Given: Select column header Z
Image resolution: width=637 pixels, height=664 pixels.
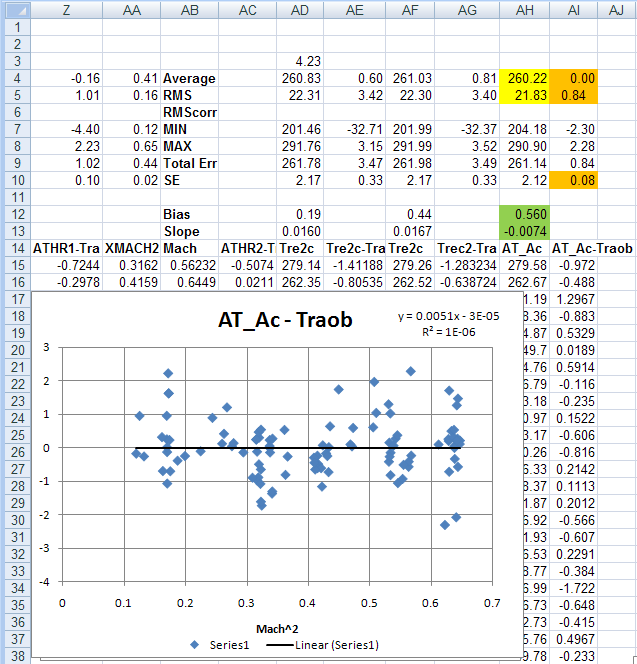Looking at the screenshot, I should pyautogui.click(x=66, y=9).
